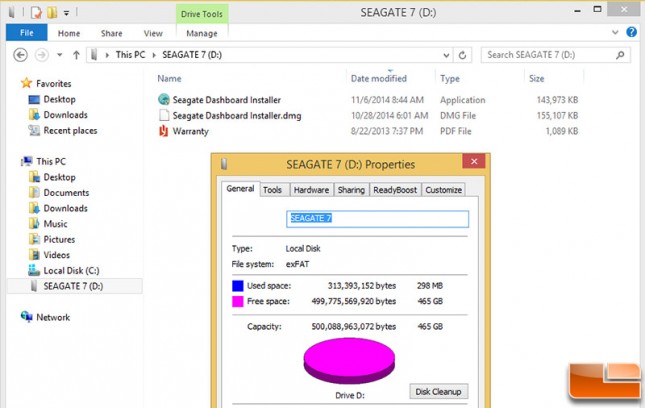Open Downloads under Favorites
This screenshot has width=645, height=408.
[x=65, y=115]
